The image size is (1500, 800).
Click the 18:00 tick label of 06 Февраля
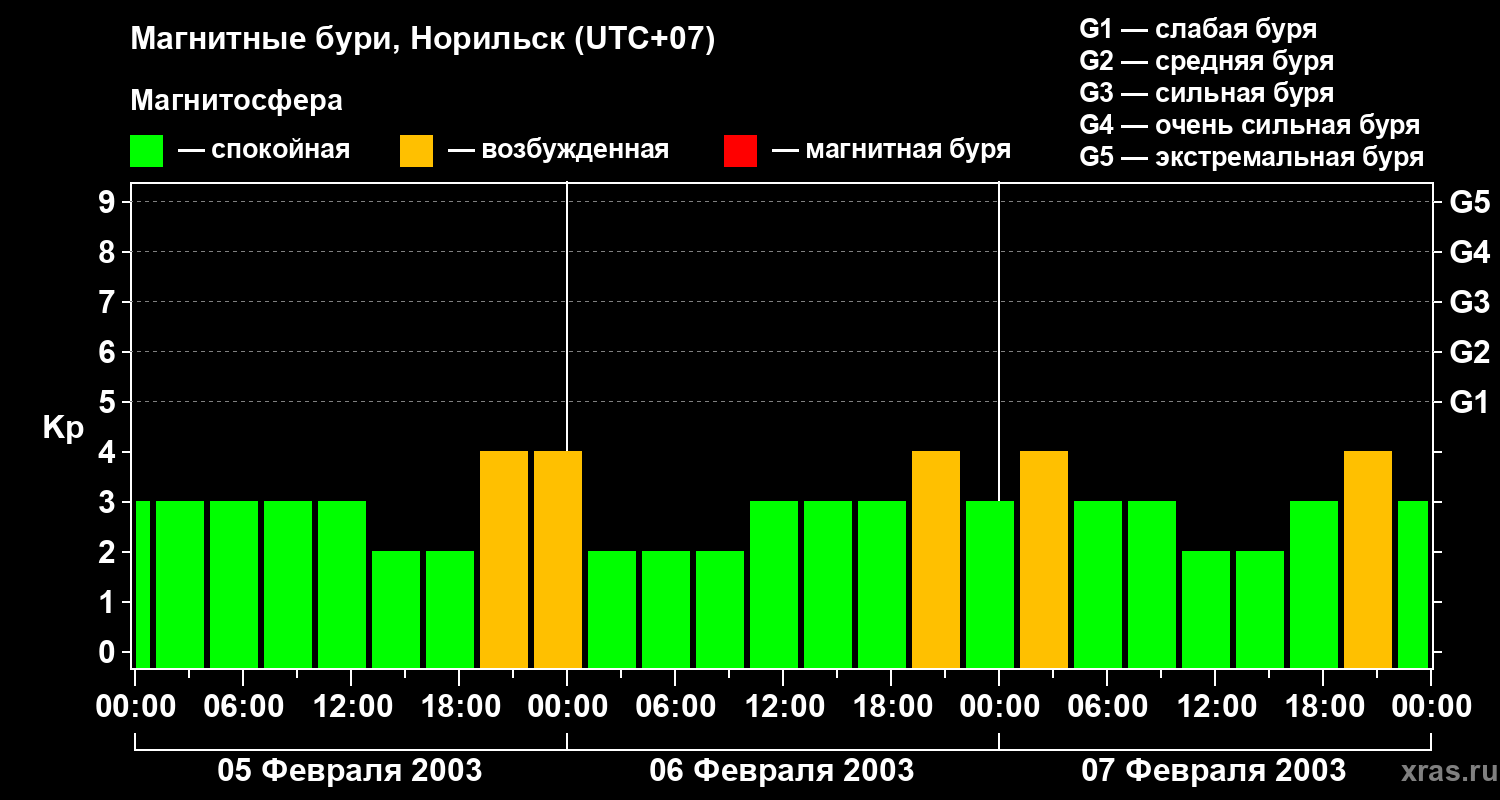tap(891, 706)
